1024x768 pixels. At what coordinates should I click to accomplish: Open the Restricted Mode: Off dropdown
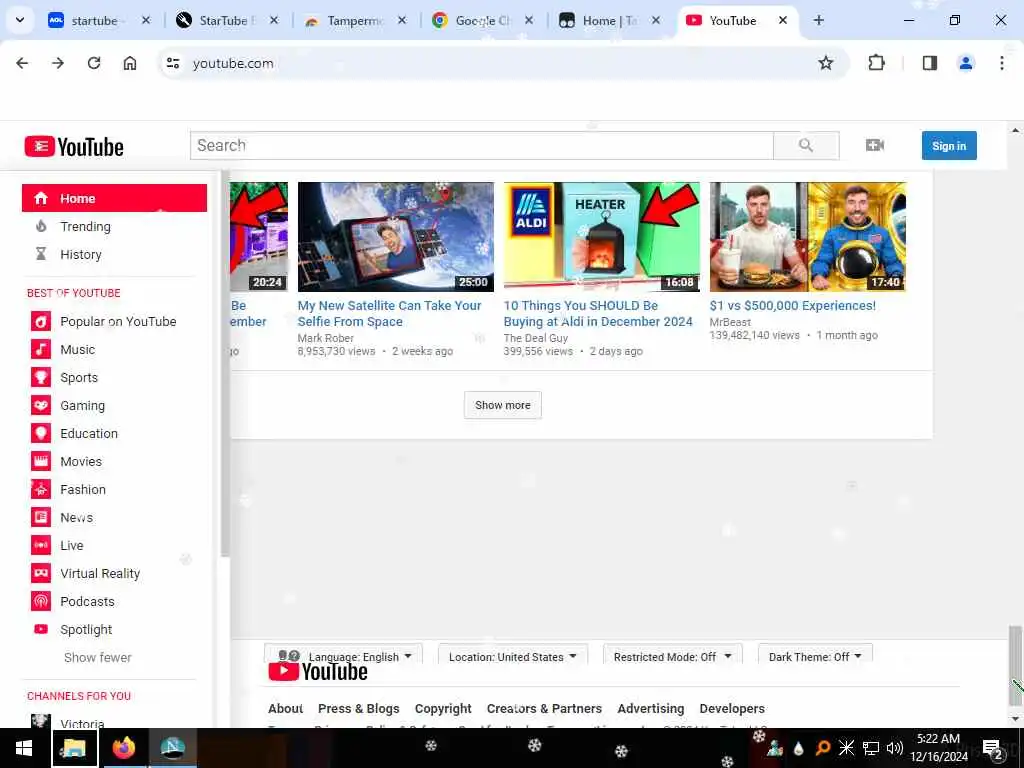coord(673,656)
